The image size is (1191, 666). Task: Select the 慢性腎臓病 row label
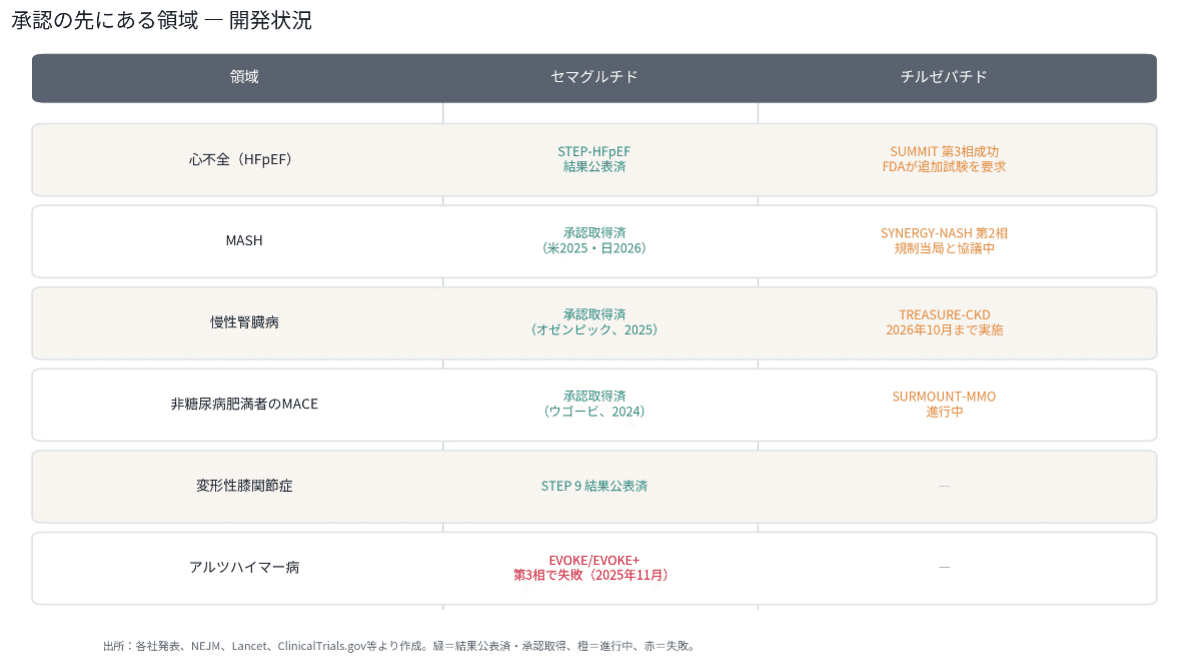245,323
